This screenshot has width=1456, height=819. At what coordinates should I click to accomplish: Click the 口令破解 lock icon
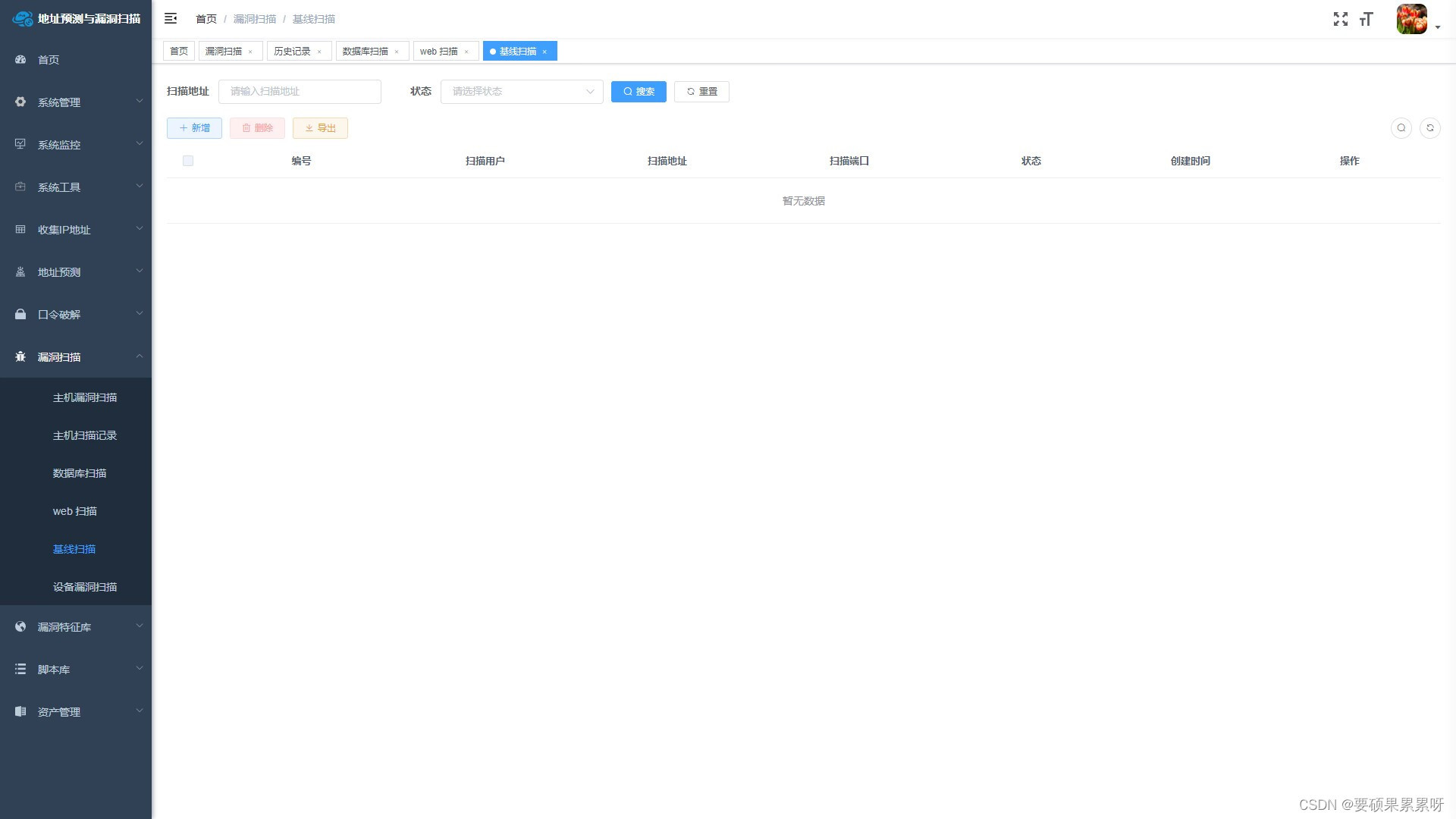point(20,314)
